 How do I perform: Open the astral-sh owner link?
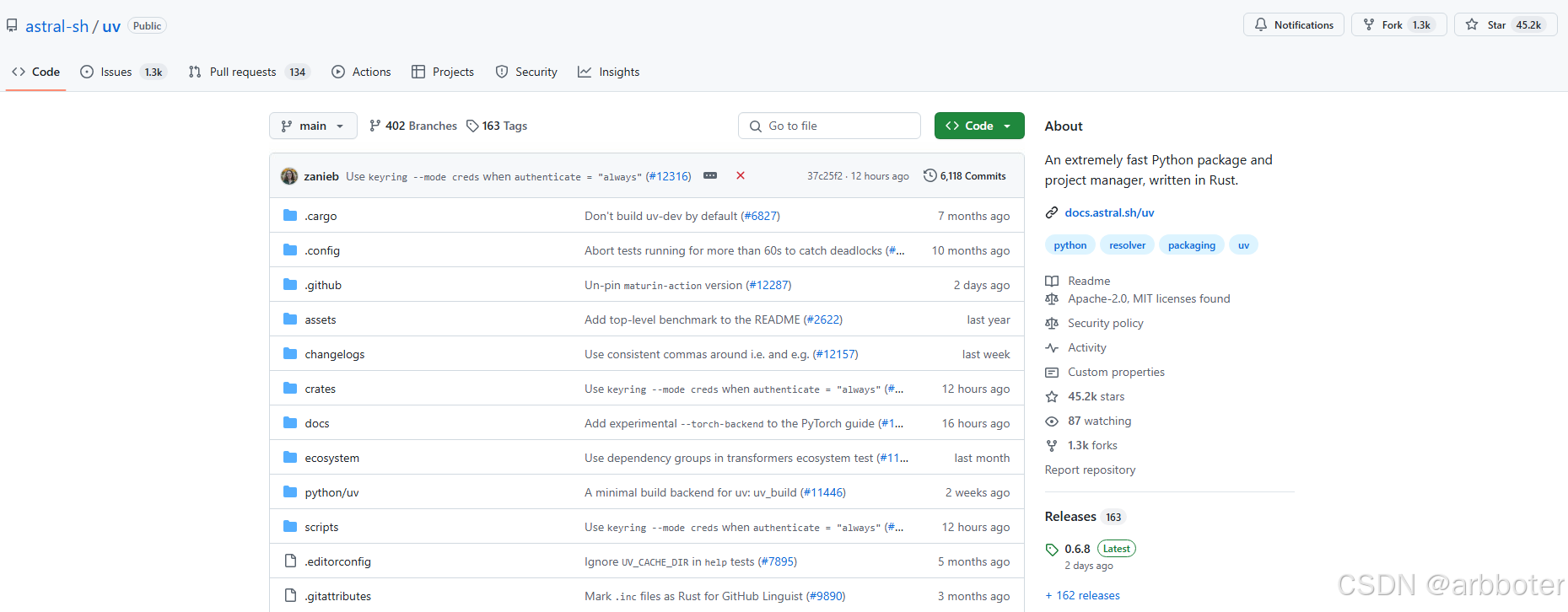pos(57,26)
